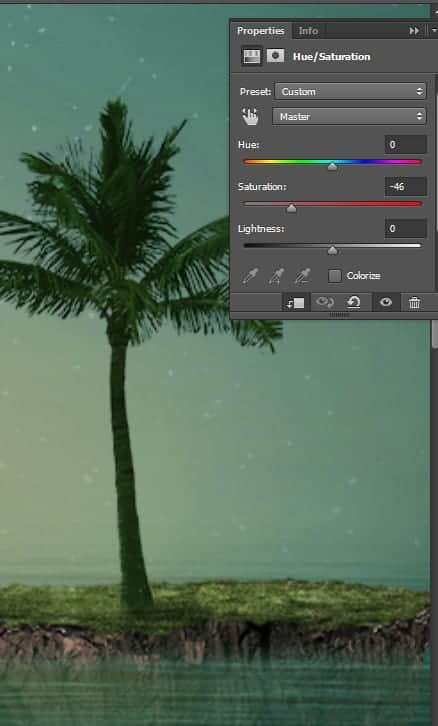Click the Hue/Saturation adjustment icon
This screenshot has height=726, width=438.
pyautogui.click(x=251, y=57)
